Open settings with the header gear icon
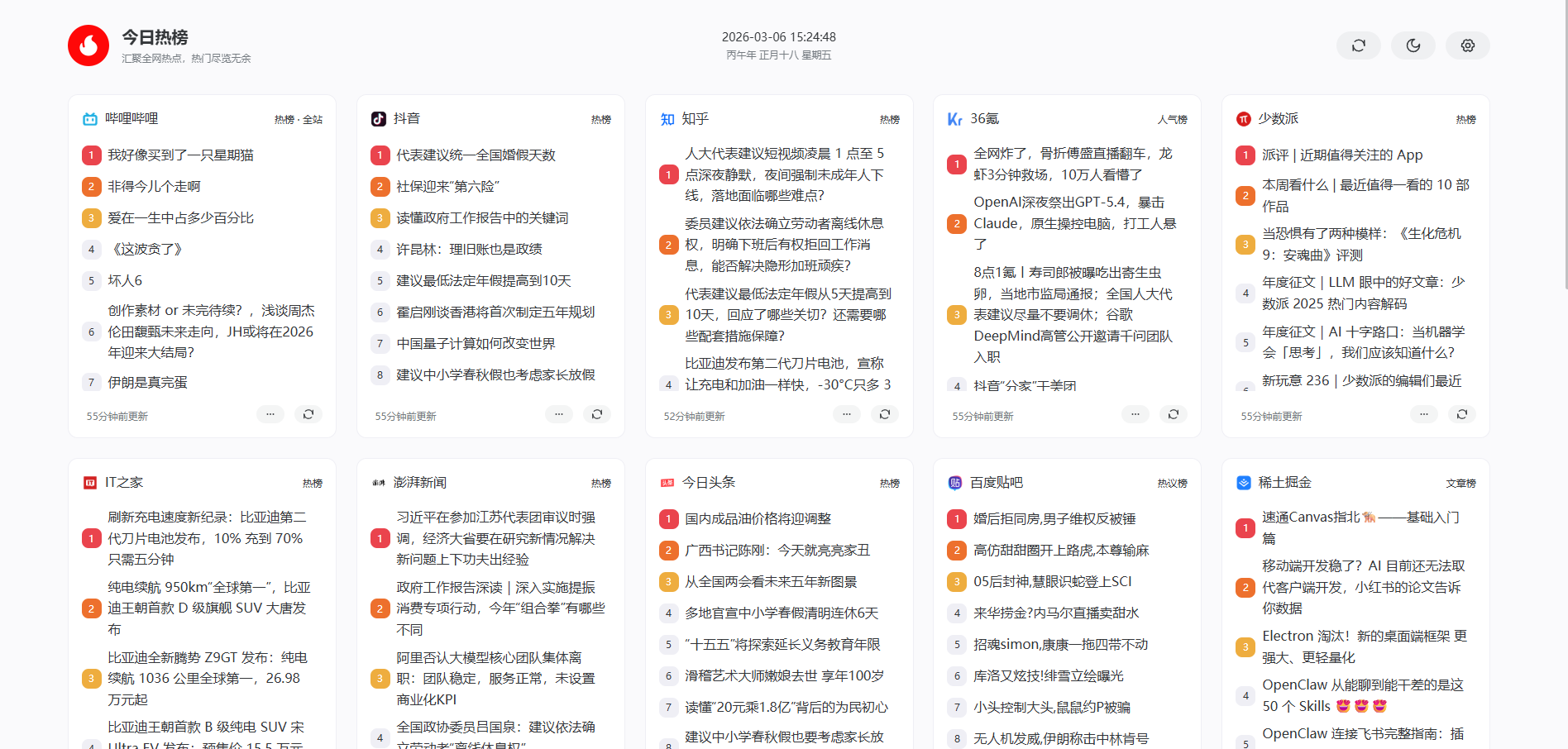The height and width of the screenshot is (749, 1568). (x=1467, y=45)
